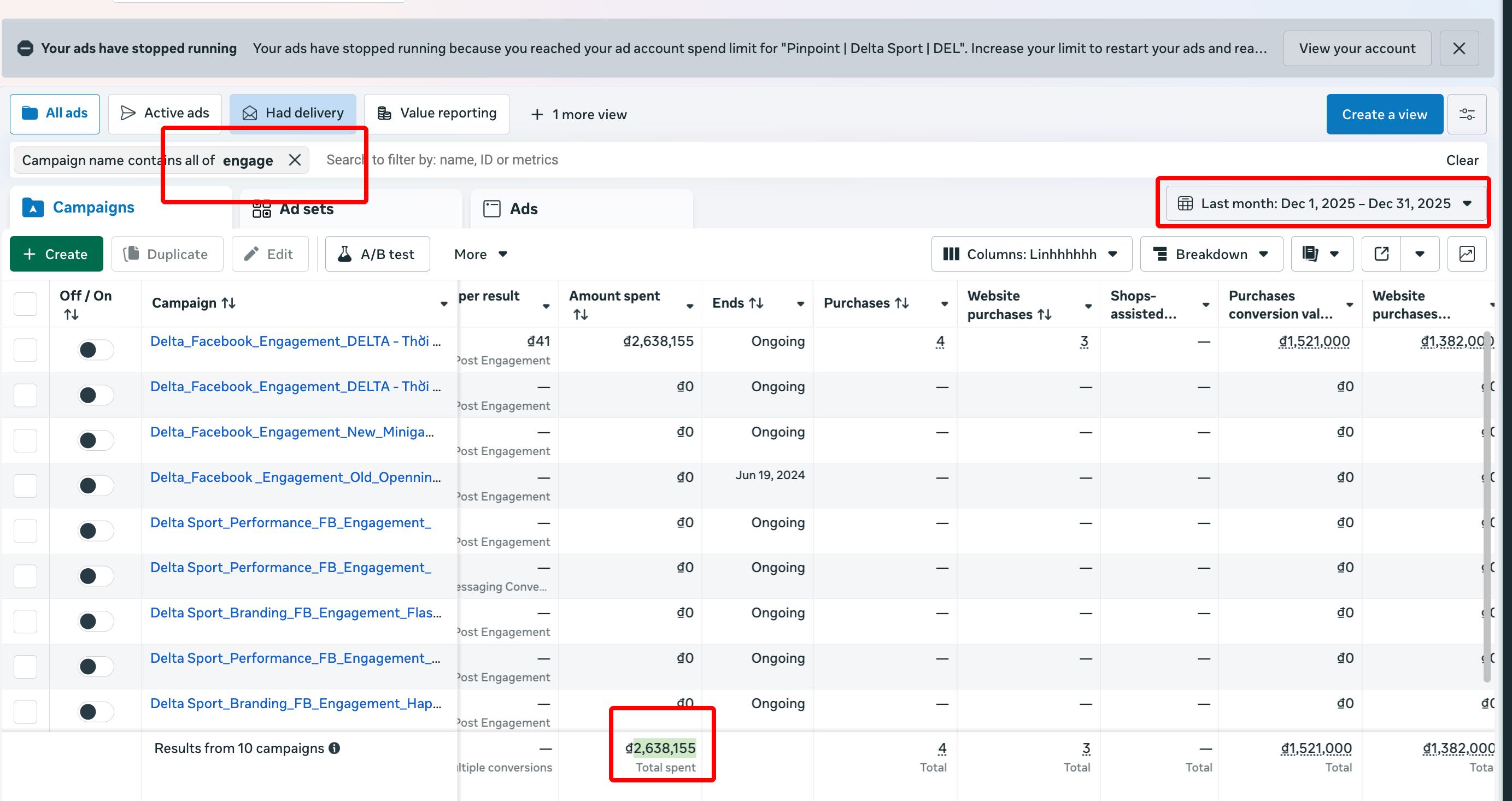Viewport: 1512px width, 801px height.
Task: Expand the Columns: Linhhhhhh dropdown
Action: [1031, 254]
